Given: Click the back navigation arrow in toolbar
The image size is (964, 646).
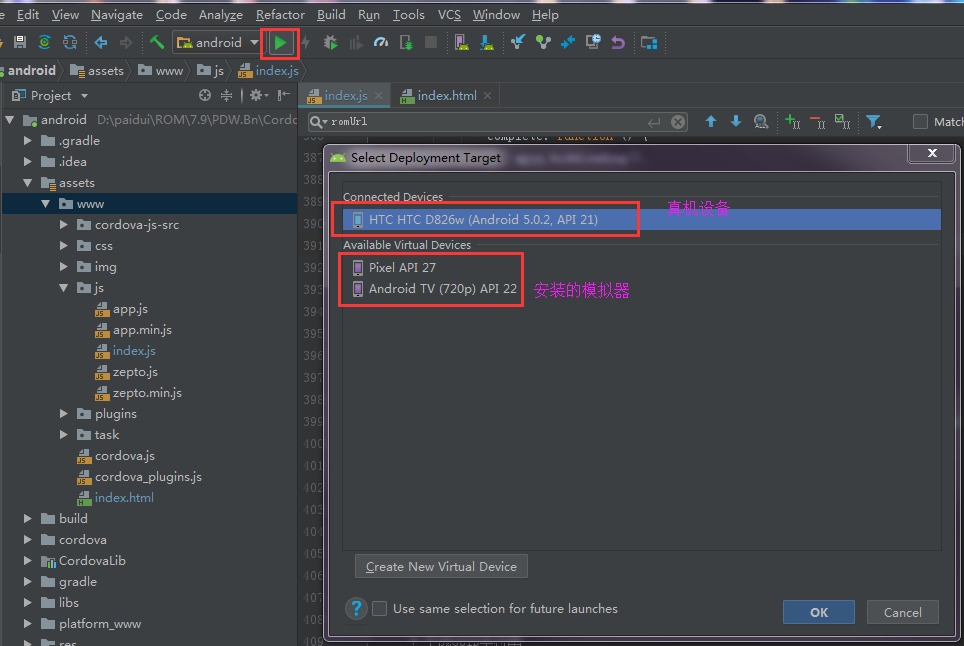Looking at the screenshot, I should (x=101, y=42).
